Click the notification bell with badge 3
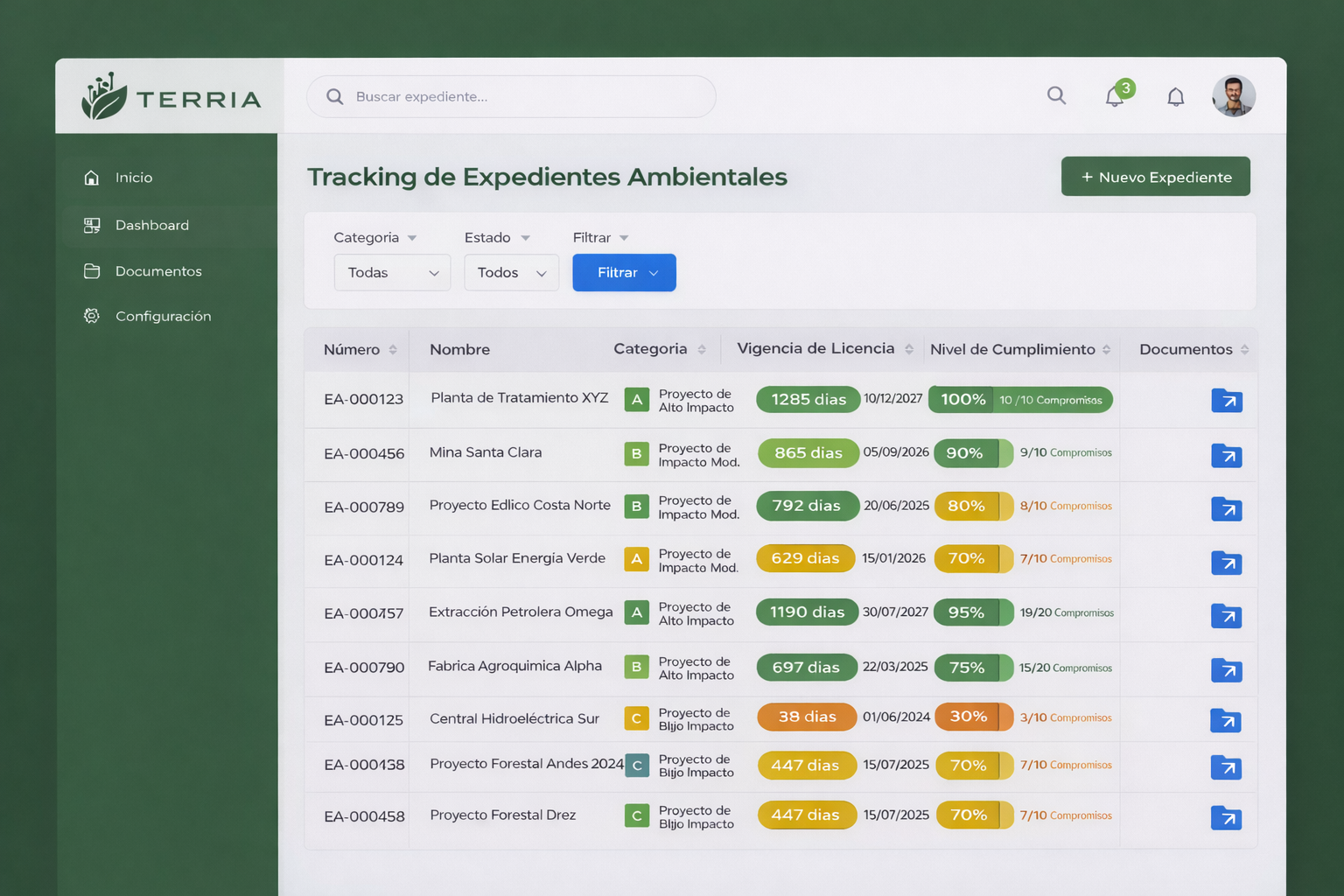Viewport: 1344px width, 896px height. pos(1115,96)
